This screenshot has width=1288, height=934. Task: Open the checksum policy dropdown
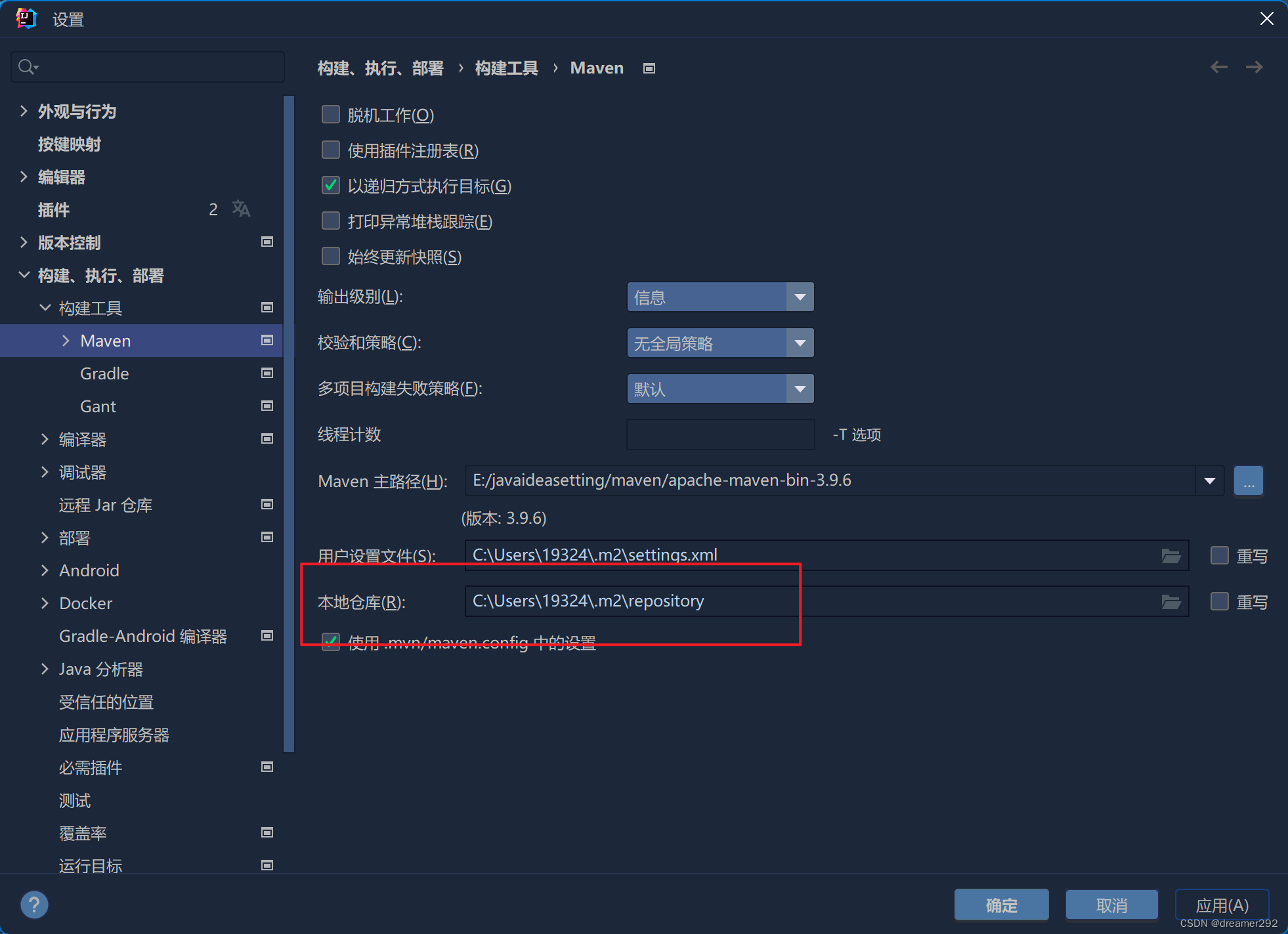point(720,343)
